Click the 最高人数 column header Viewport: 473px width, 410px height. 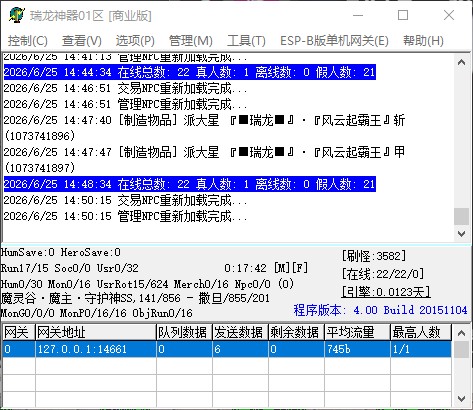tap(421, 332)
